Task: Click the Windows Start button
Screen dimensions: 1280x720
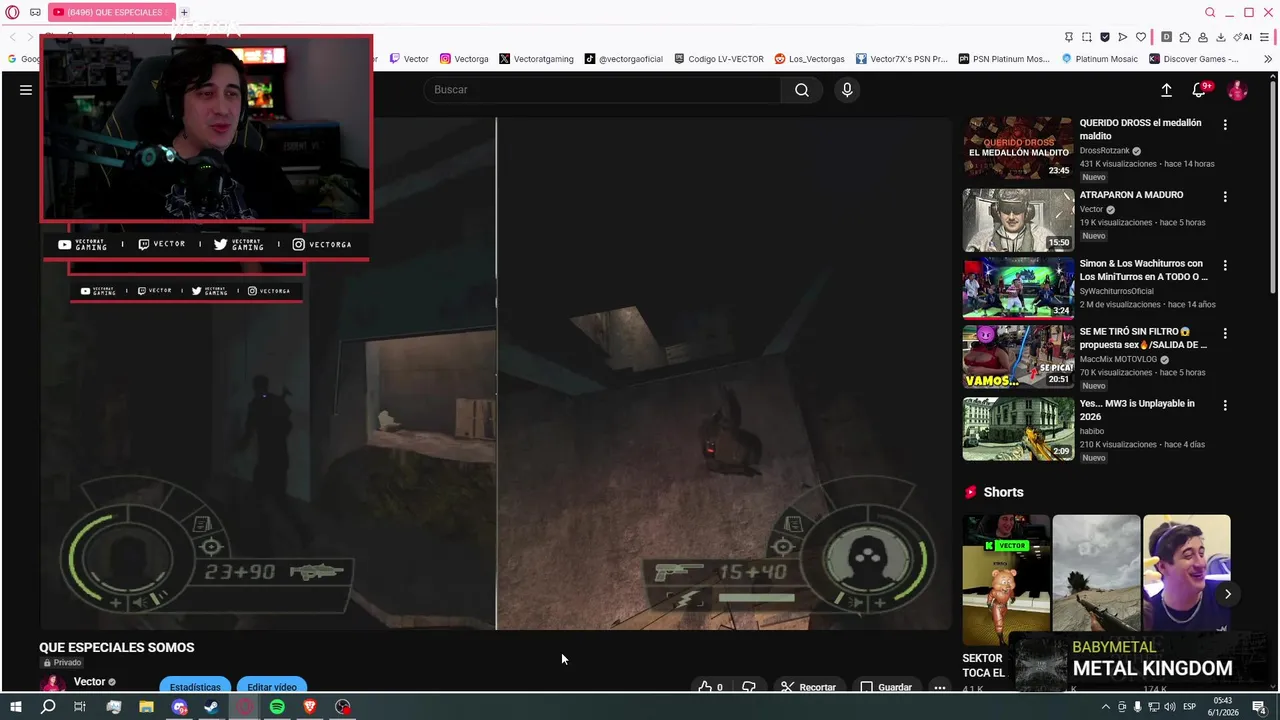Action: (x=15, y=707)
